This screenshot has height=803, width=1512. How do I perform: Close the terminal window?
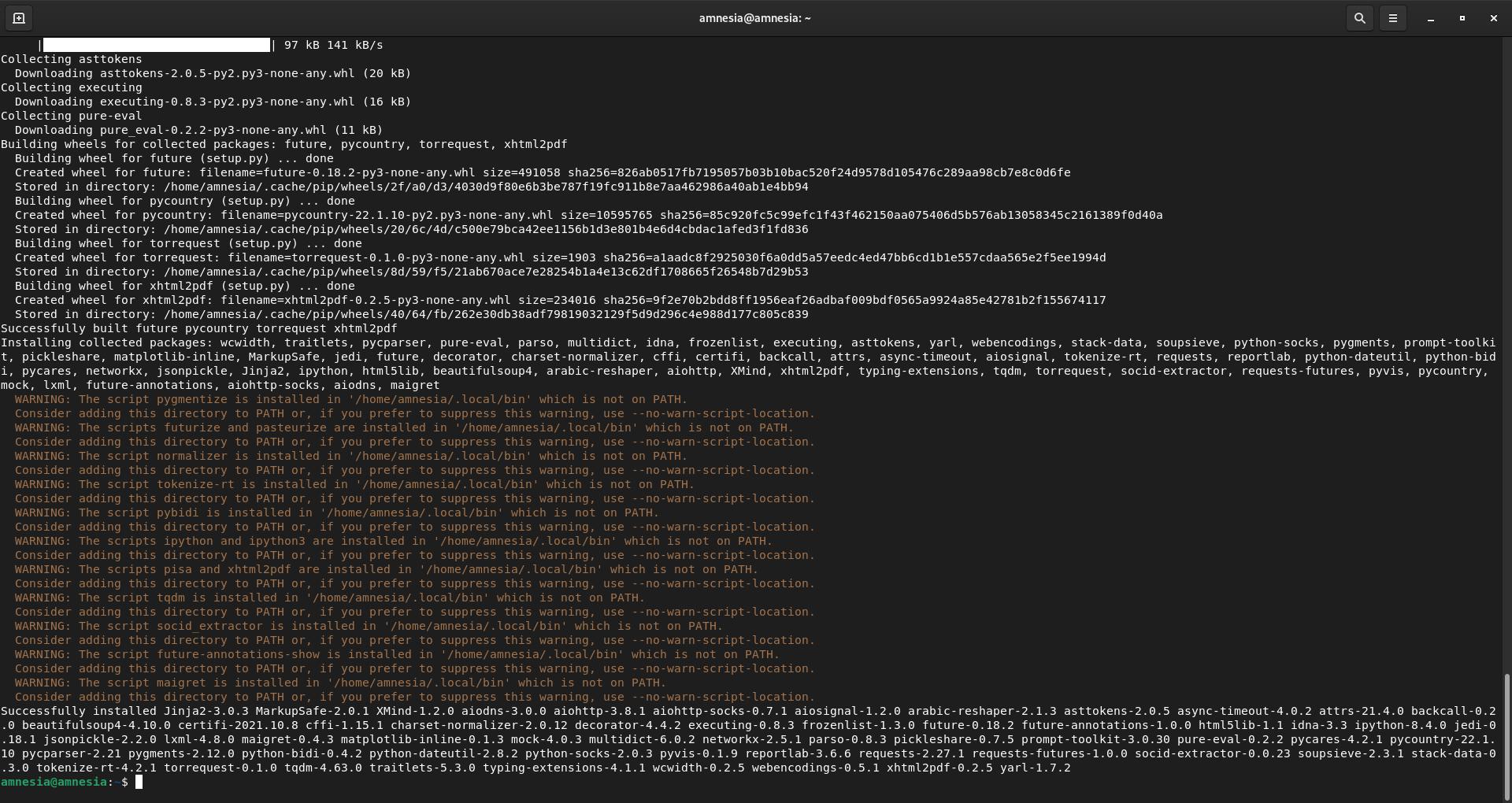1493,18
